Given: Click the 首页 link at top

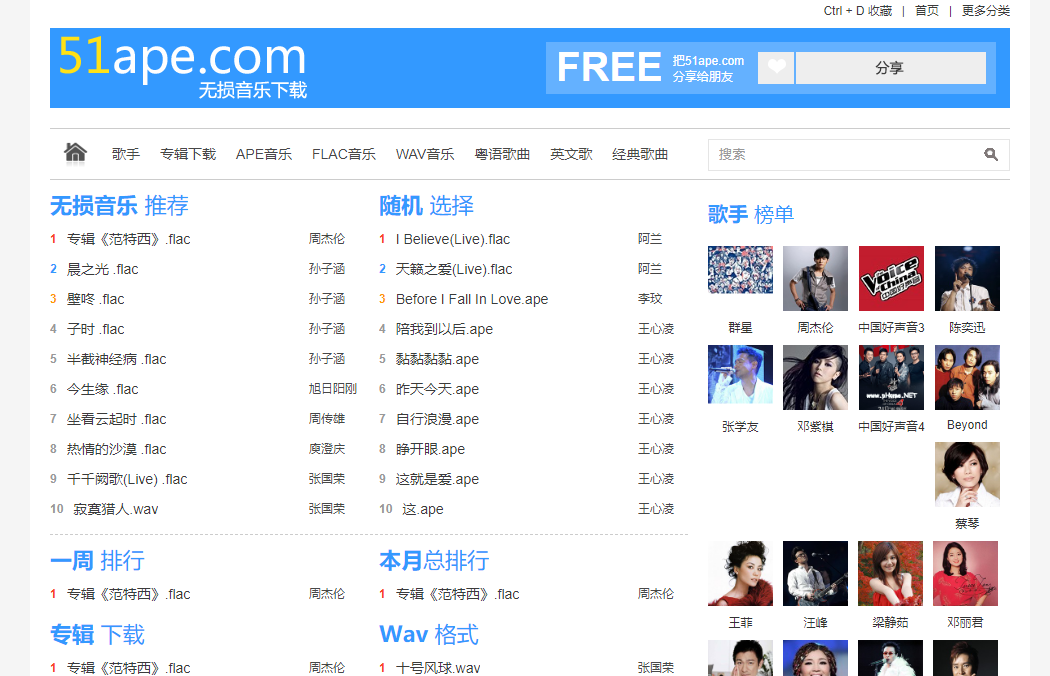Looking at the screenshot, I should pyautogui.click(x=927, y=11).
